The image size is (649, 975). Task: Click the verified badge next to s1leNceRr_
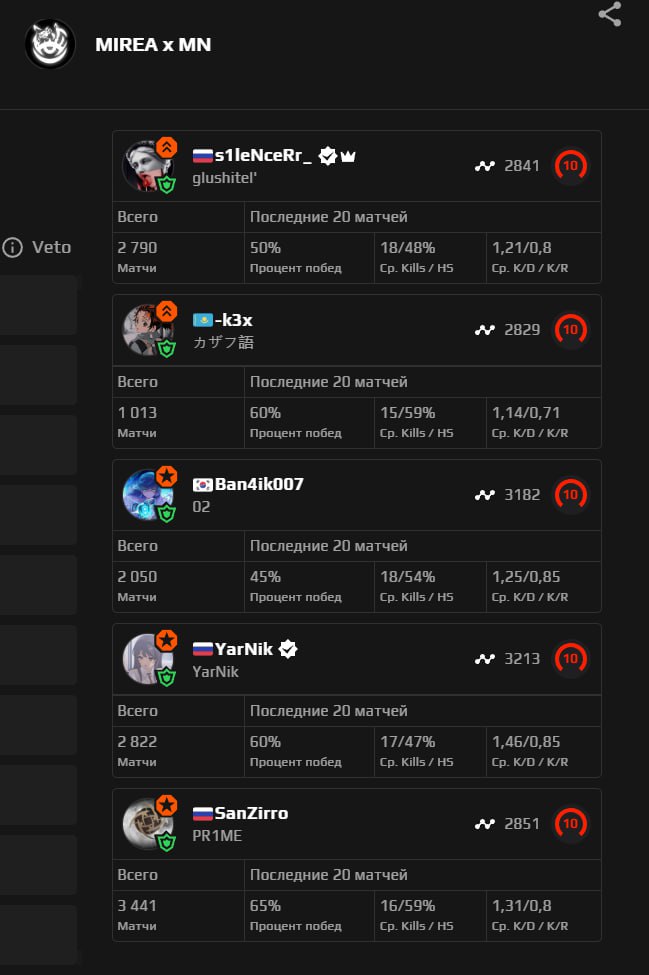coord(328,156)
